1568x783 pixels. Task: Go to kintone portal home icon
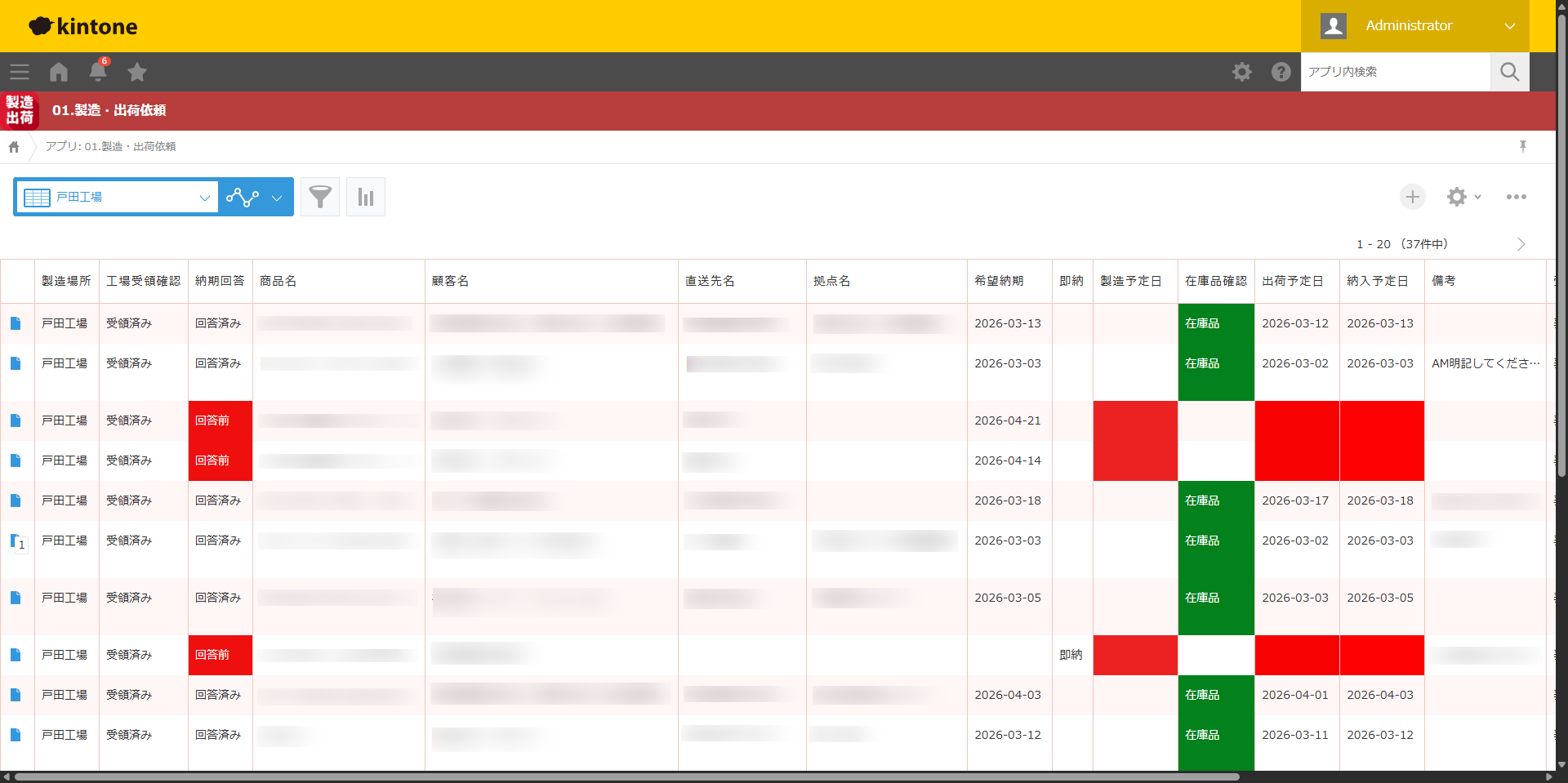(59, 72)
